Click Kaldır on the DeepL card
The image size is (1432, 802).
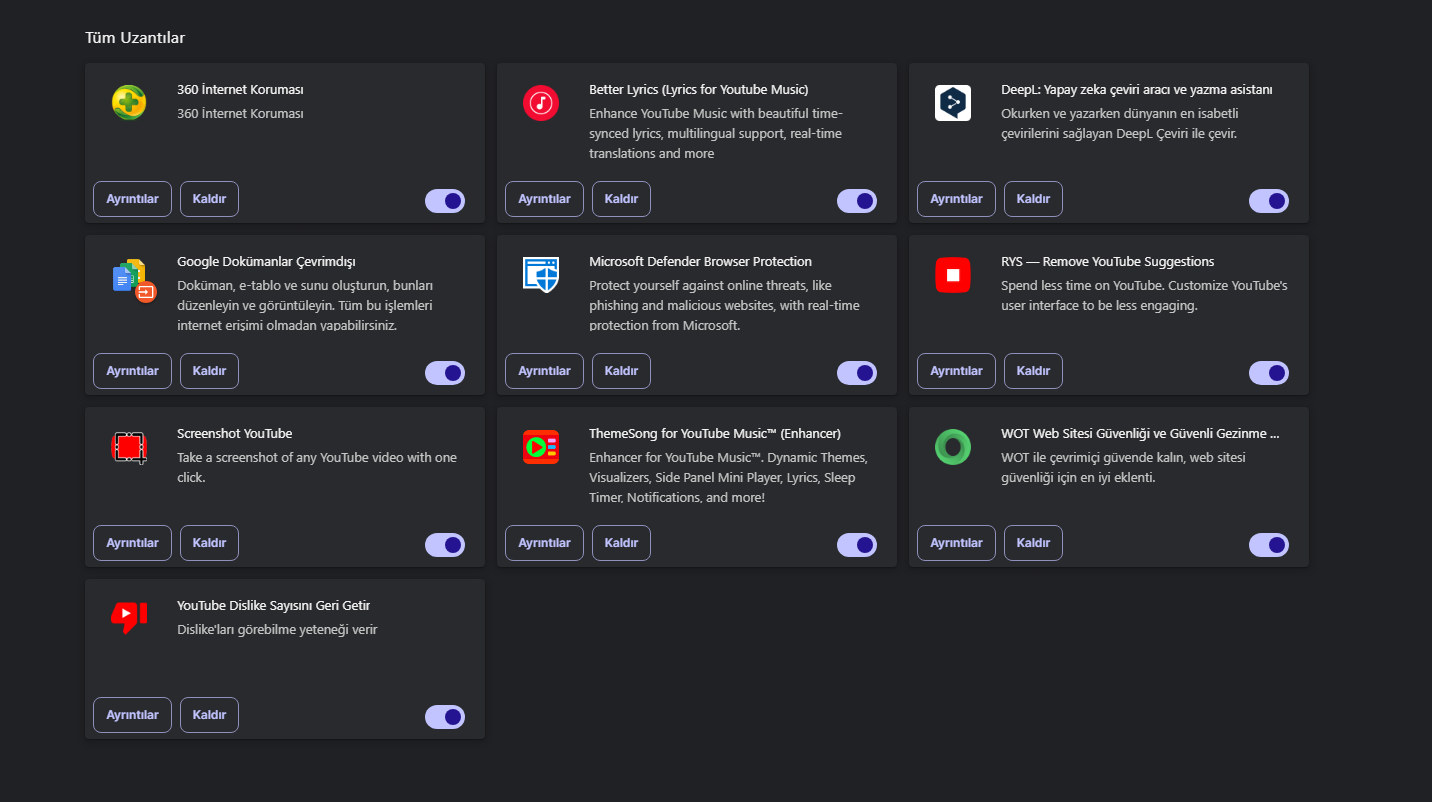[x=1033, y=199]
